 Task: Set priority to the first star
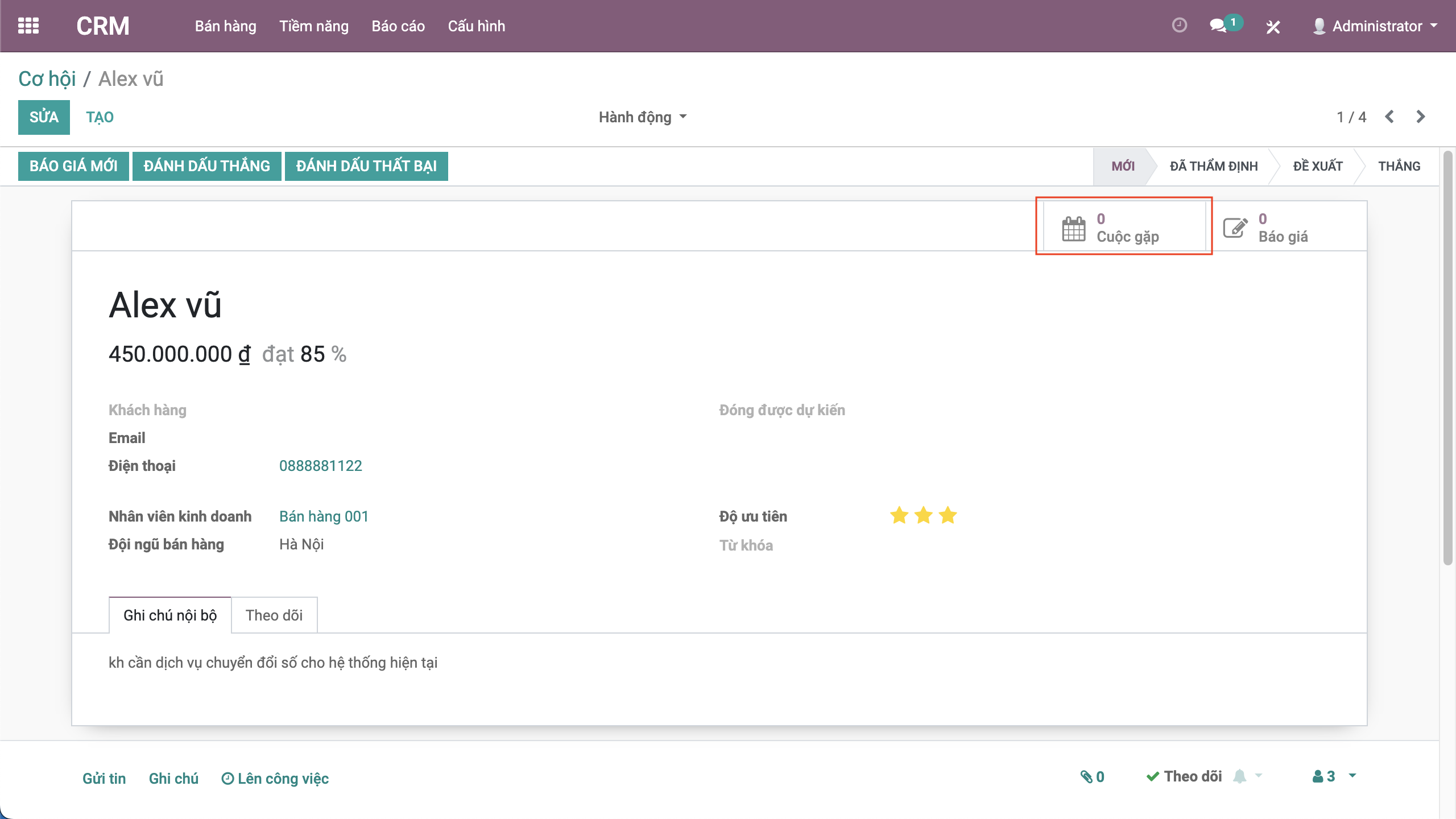click(x=899, y=516)
